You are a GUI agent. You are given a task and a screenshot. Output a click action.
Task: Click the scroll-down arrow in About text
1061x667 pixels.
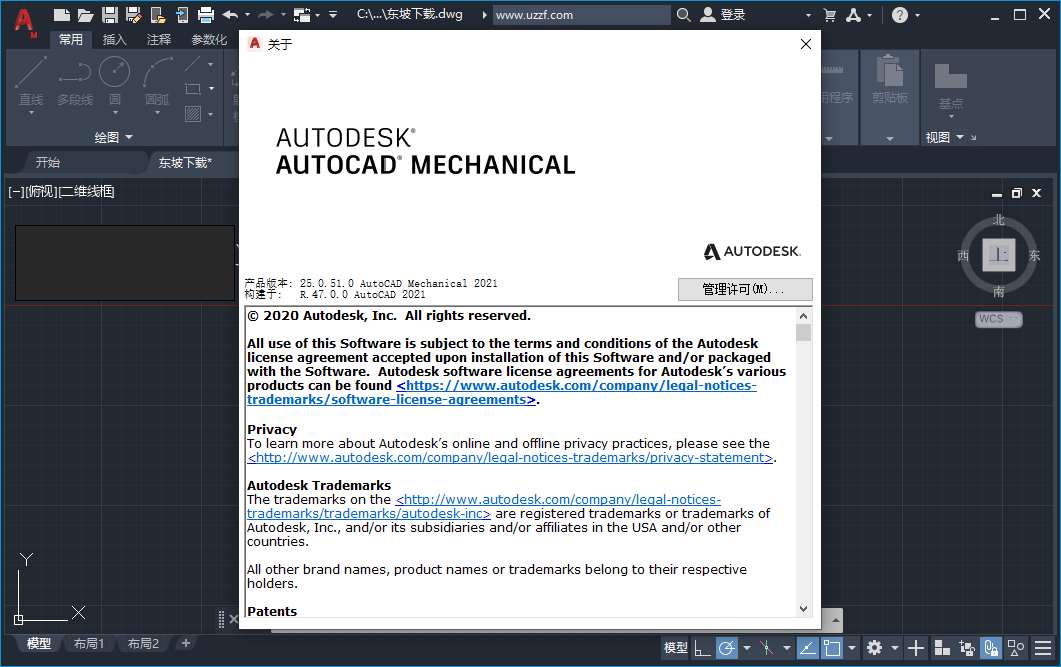tap(803, 609)
